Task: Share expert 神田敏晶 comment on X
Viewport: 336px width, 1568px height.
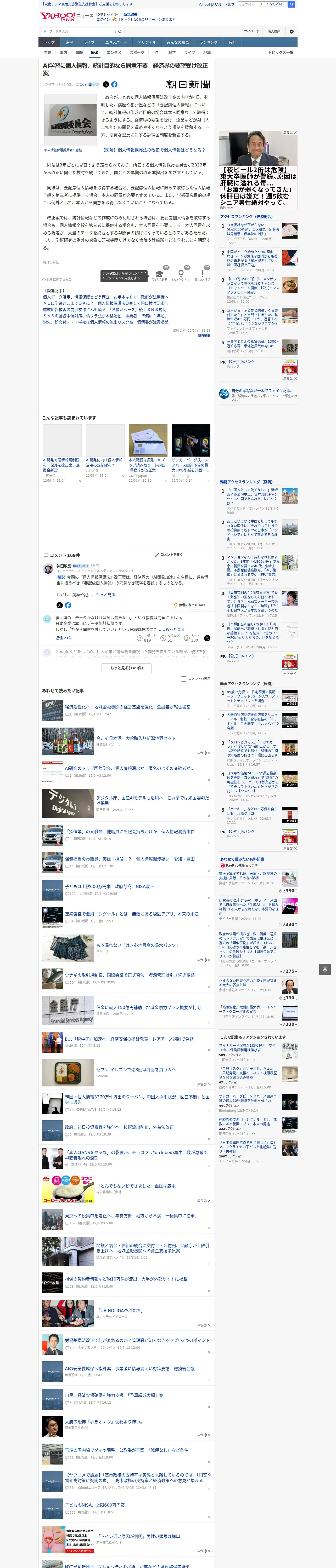Action: point(59,605)
